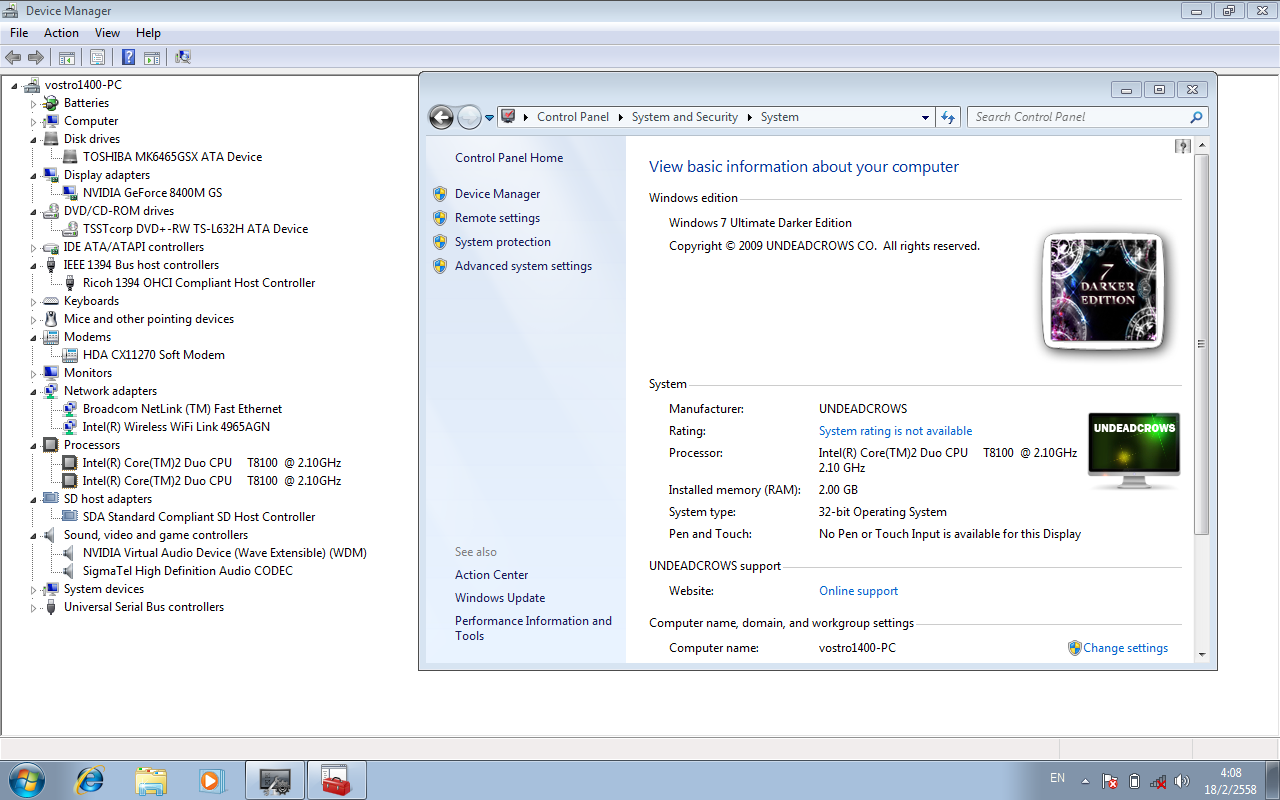The image size is (1280, 800).
Task: Expand the System devices category
Action: [x=33, y=589]
